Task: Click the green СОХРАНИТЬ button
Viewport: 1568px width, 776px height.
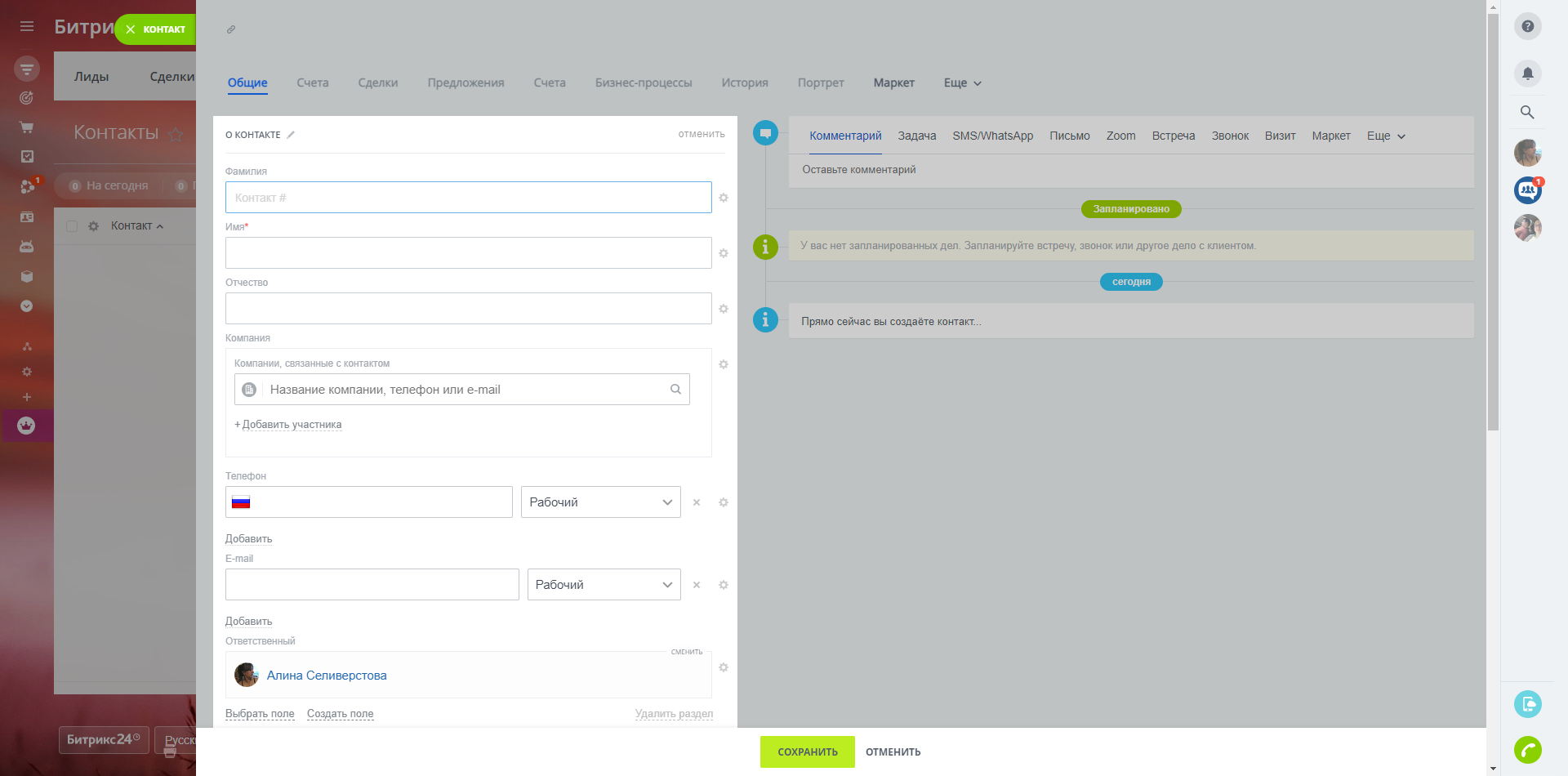Action: (x=808, y=751)
